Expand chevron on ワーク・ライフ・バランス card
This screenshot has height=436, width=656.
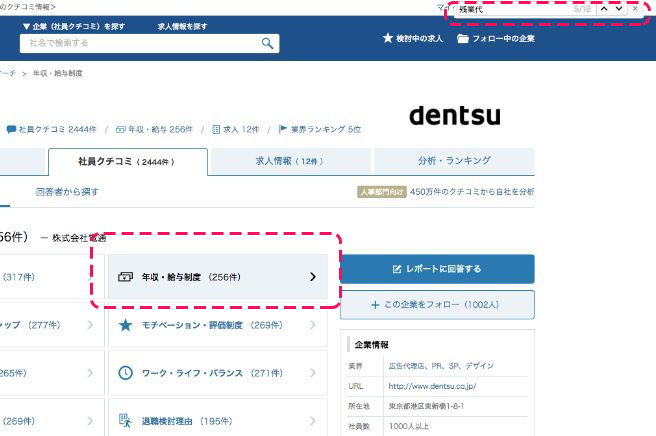point(313,373)
